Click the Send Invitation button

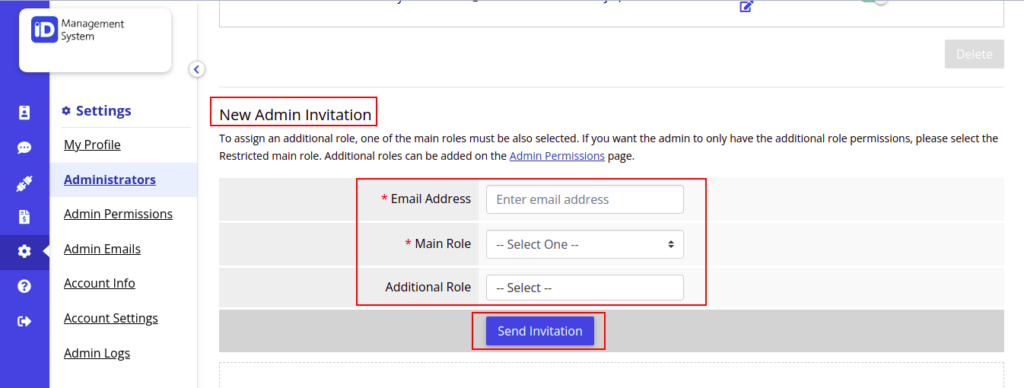539,331
